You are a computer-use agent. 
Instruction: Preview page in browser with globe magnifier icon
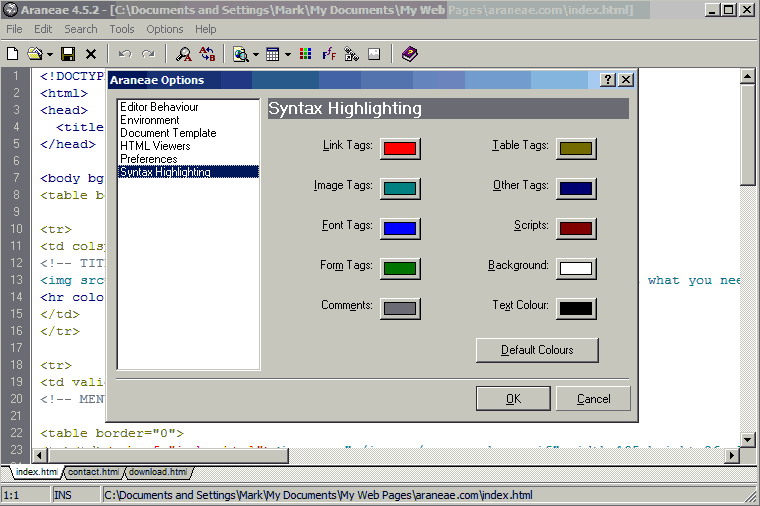coord(241,54)
